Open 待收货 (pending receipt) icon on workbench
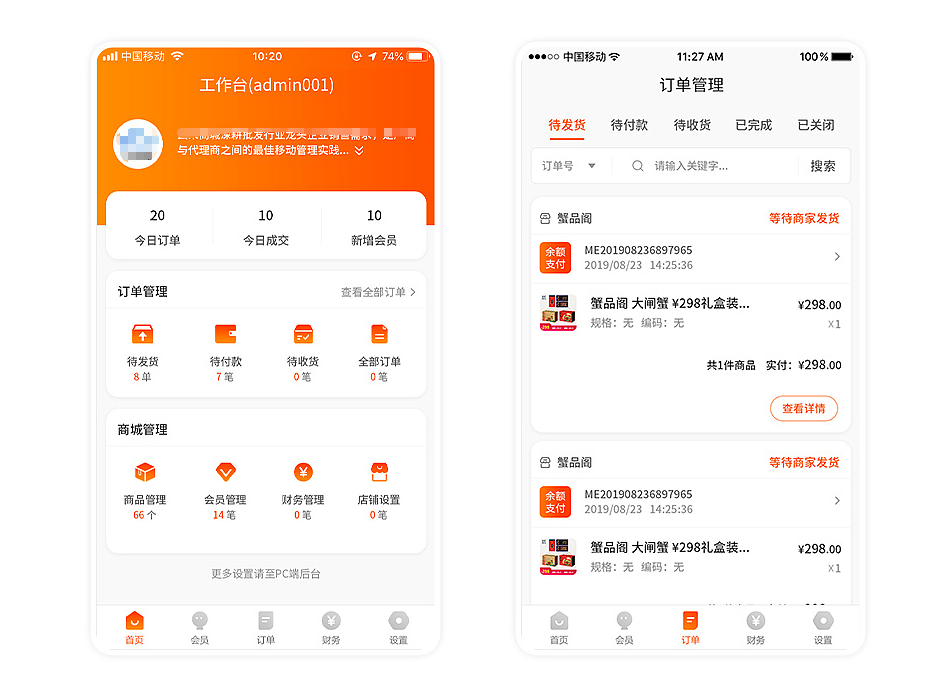This screenshot has width=925, height=685. point(302,334)
